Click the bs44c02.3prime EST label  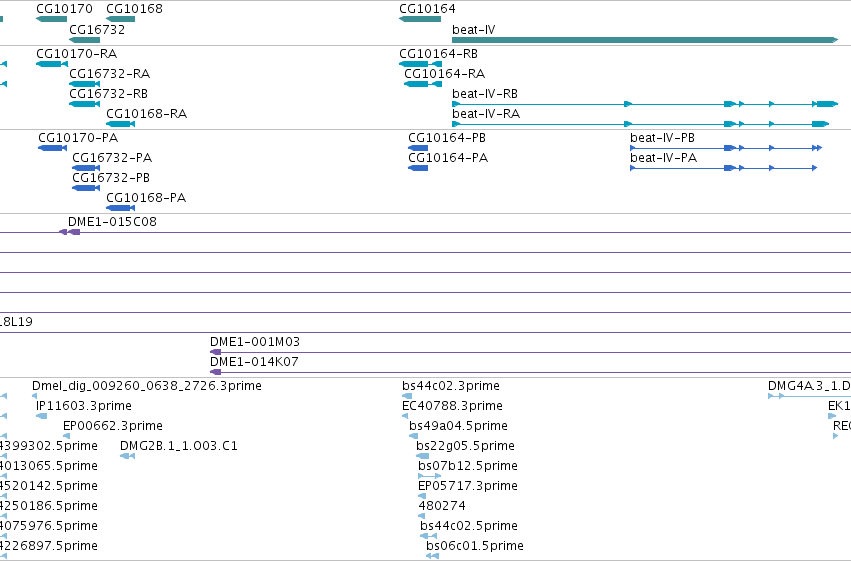(451, 386)
